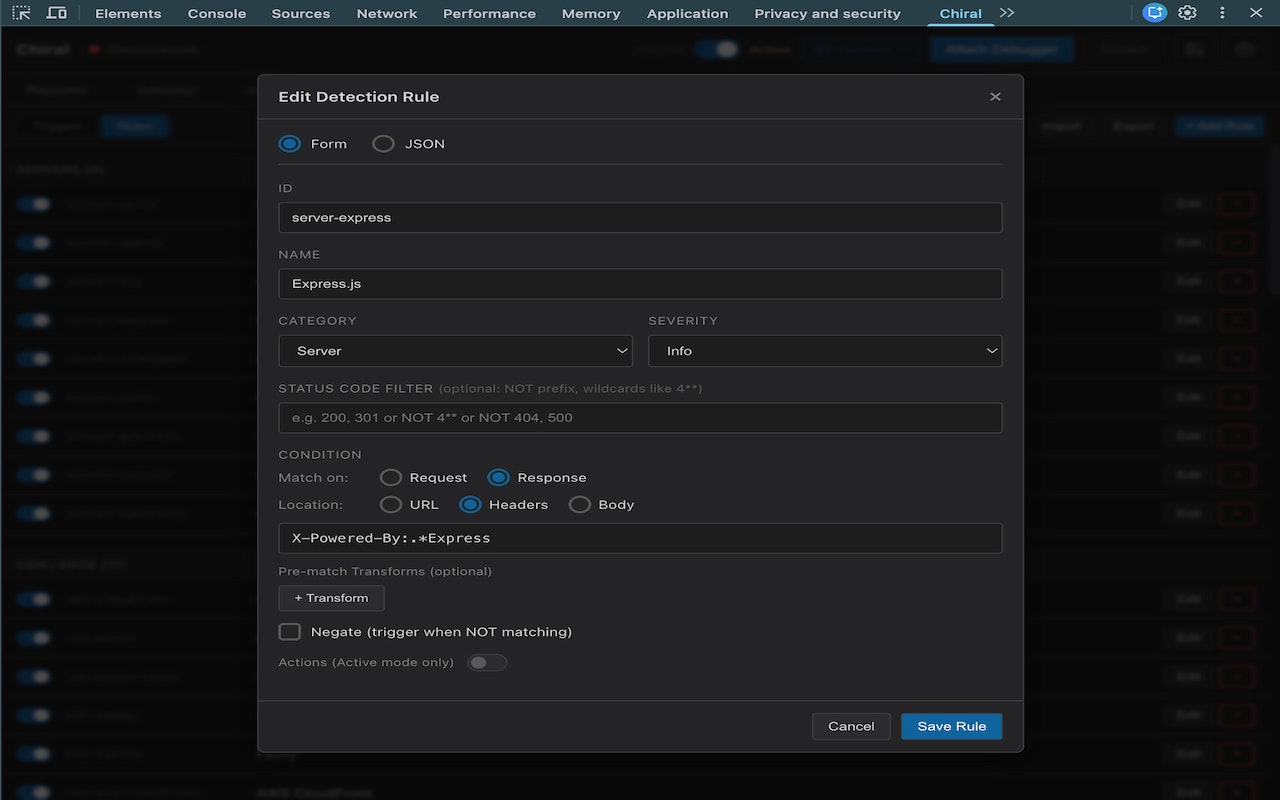Open the Network tab
This screenshot has width=1280, height=800.
pos(387,13)
